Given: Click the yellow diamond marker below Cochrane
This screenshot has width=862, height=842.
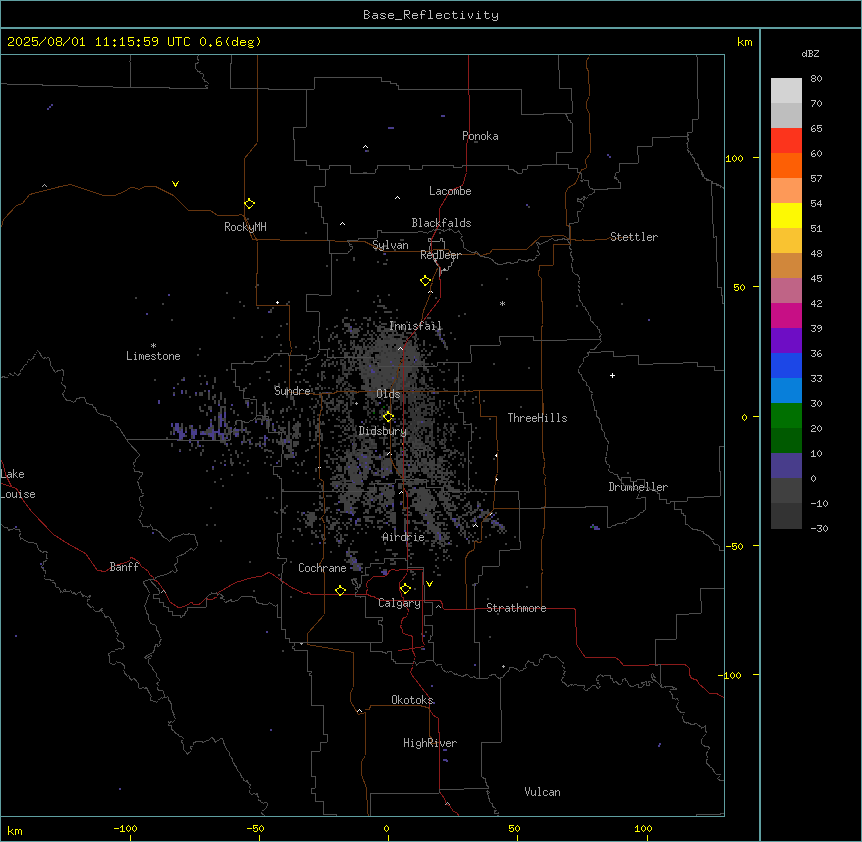Looking at the screenshot, I should point(340,590).
